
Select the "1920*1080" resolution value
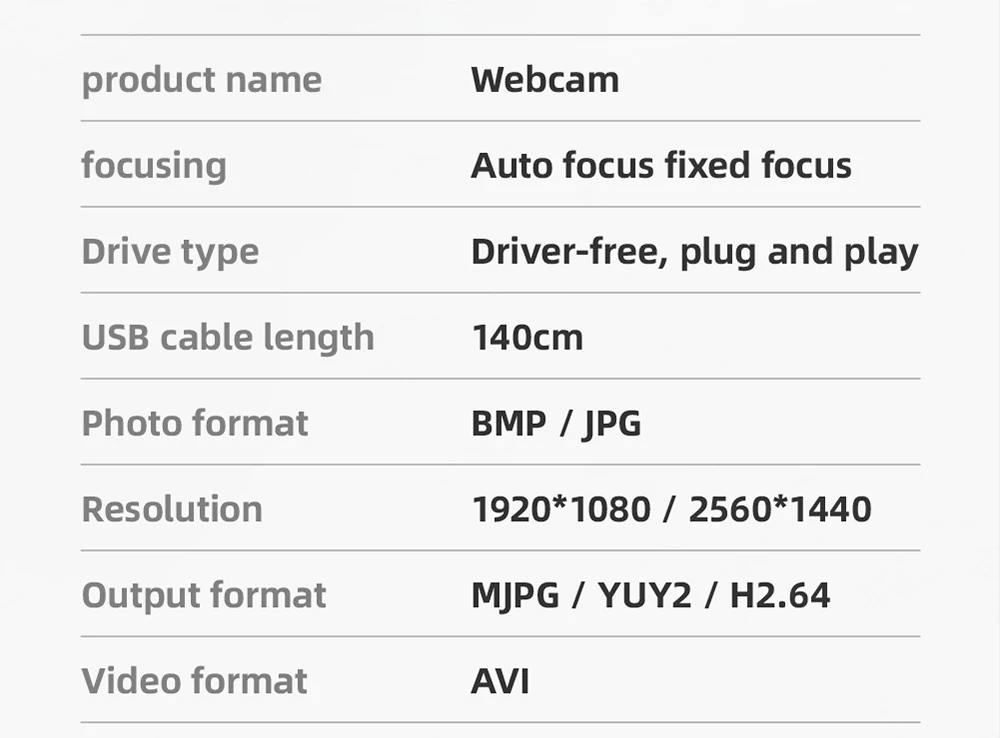tap(560, 510)
